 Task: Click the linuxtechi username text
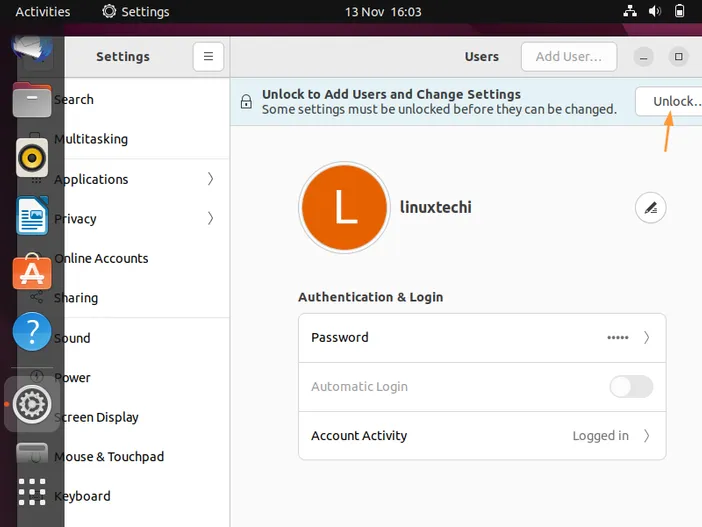tap(436, 207)
